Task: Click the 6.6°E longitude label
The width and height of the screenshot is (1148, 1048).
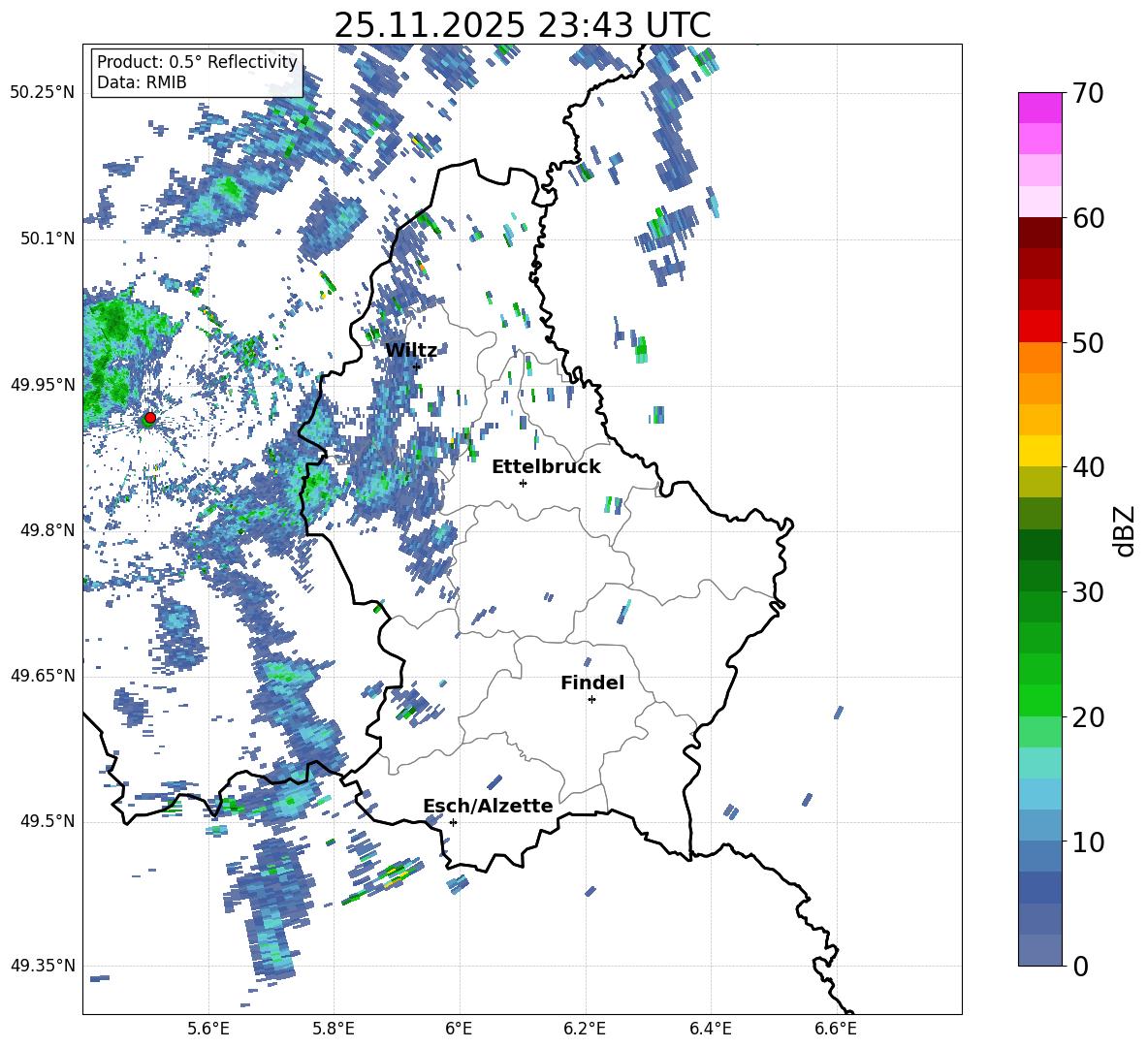Action: tap(836, 1029)
